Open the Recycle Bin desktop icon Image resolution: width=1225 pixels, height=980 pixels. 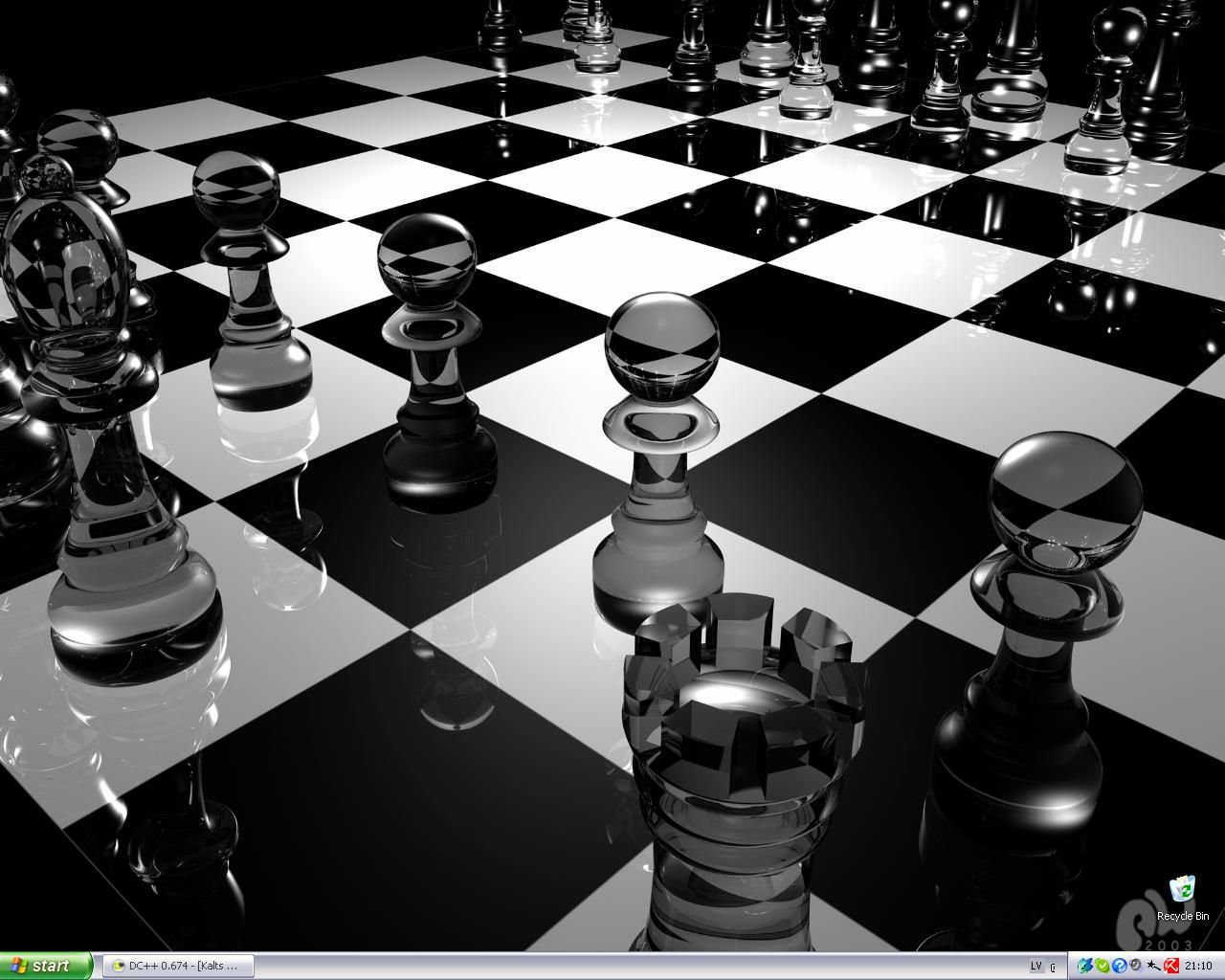point(1184,898)
